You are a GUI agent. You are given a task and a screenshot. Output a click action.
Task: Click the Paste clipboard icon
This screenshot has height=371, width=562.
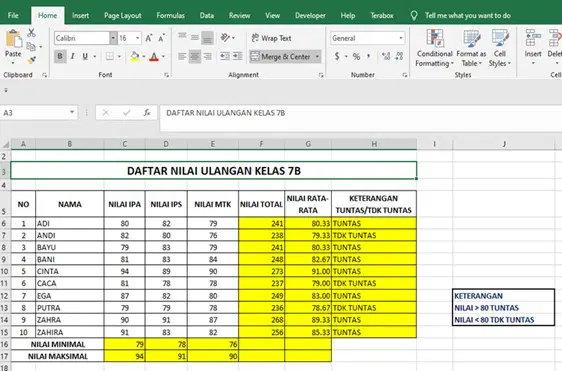tap(14, 39)
